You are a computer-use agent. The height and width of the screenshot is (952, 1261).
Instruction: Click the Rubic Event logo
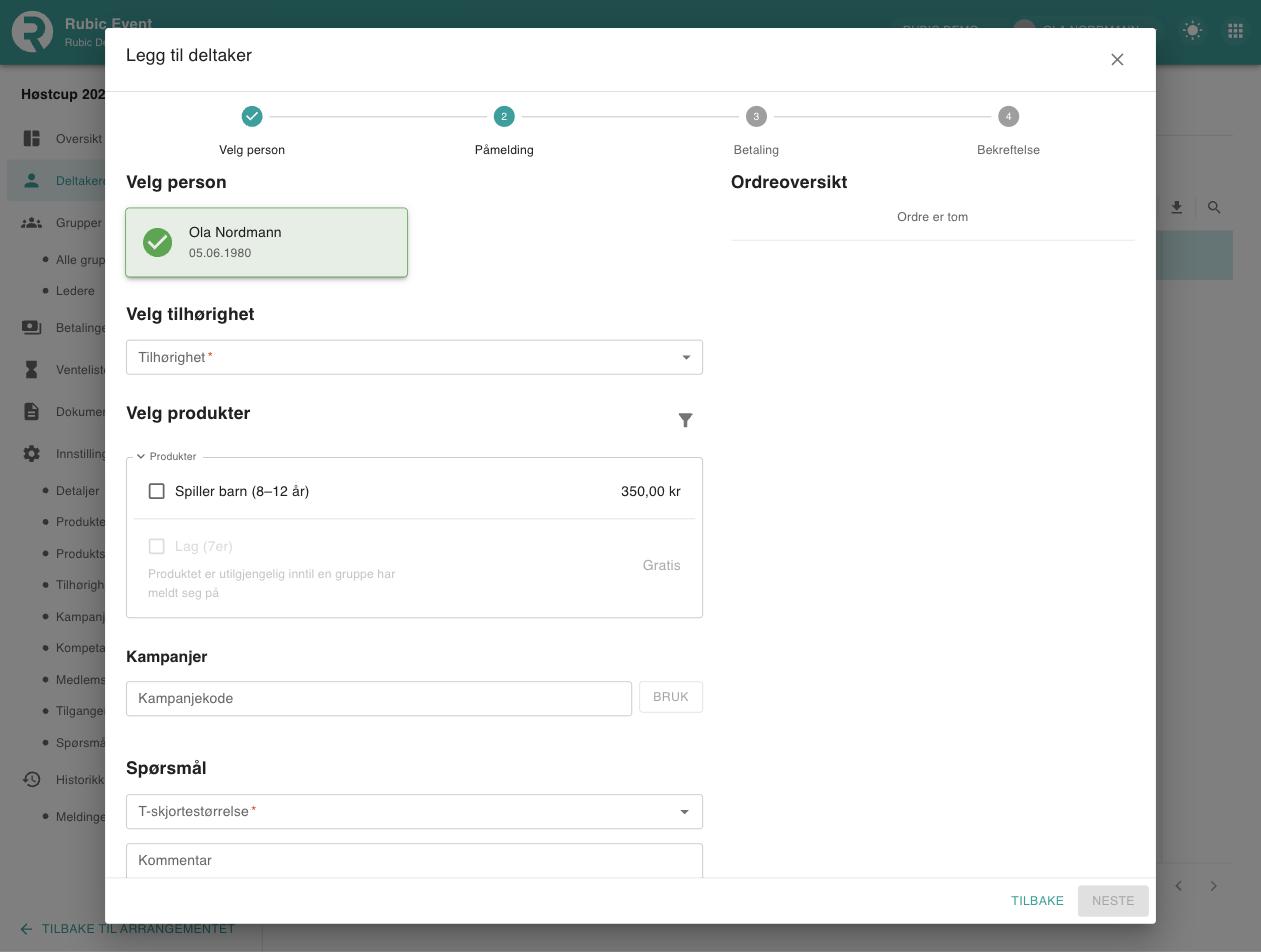[x=32, y=32]
